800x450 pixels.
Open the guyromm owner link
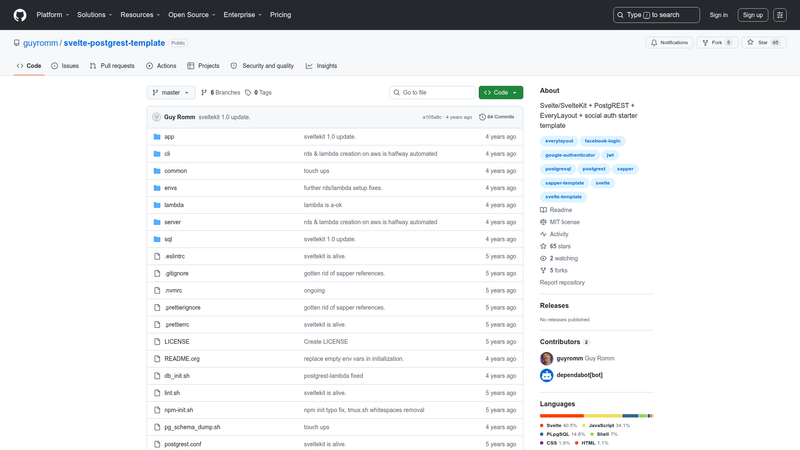[40, 43]
